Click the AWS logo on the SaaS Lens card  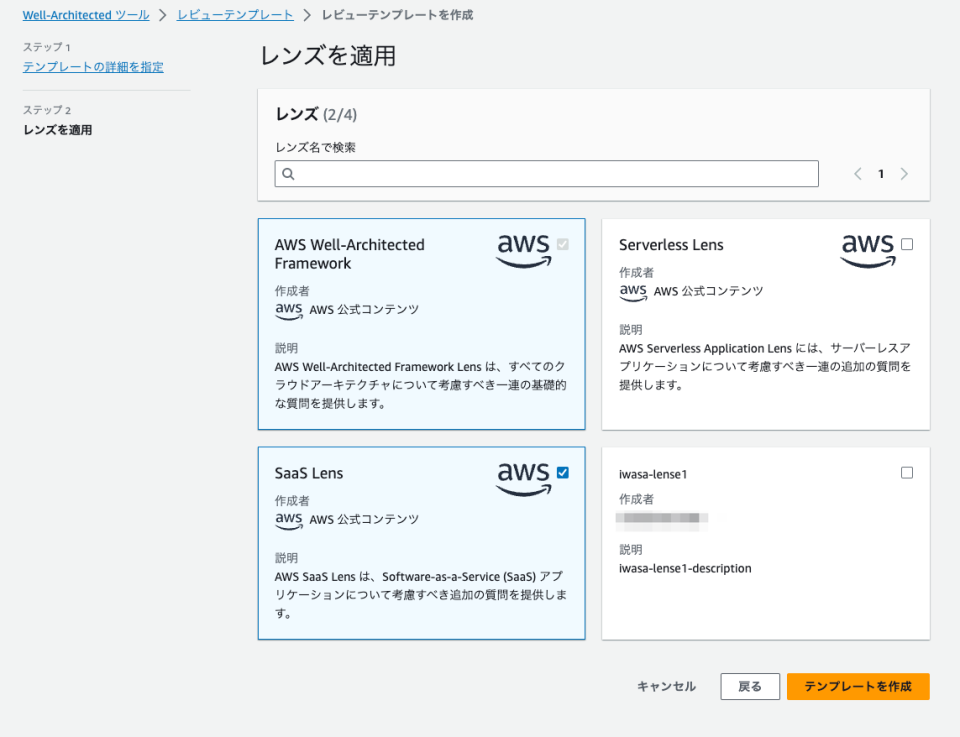[x=522, y=480]
